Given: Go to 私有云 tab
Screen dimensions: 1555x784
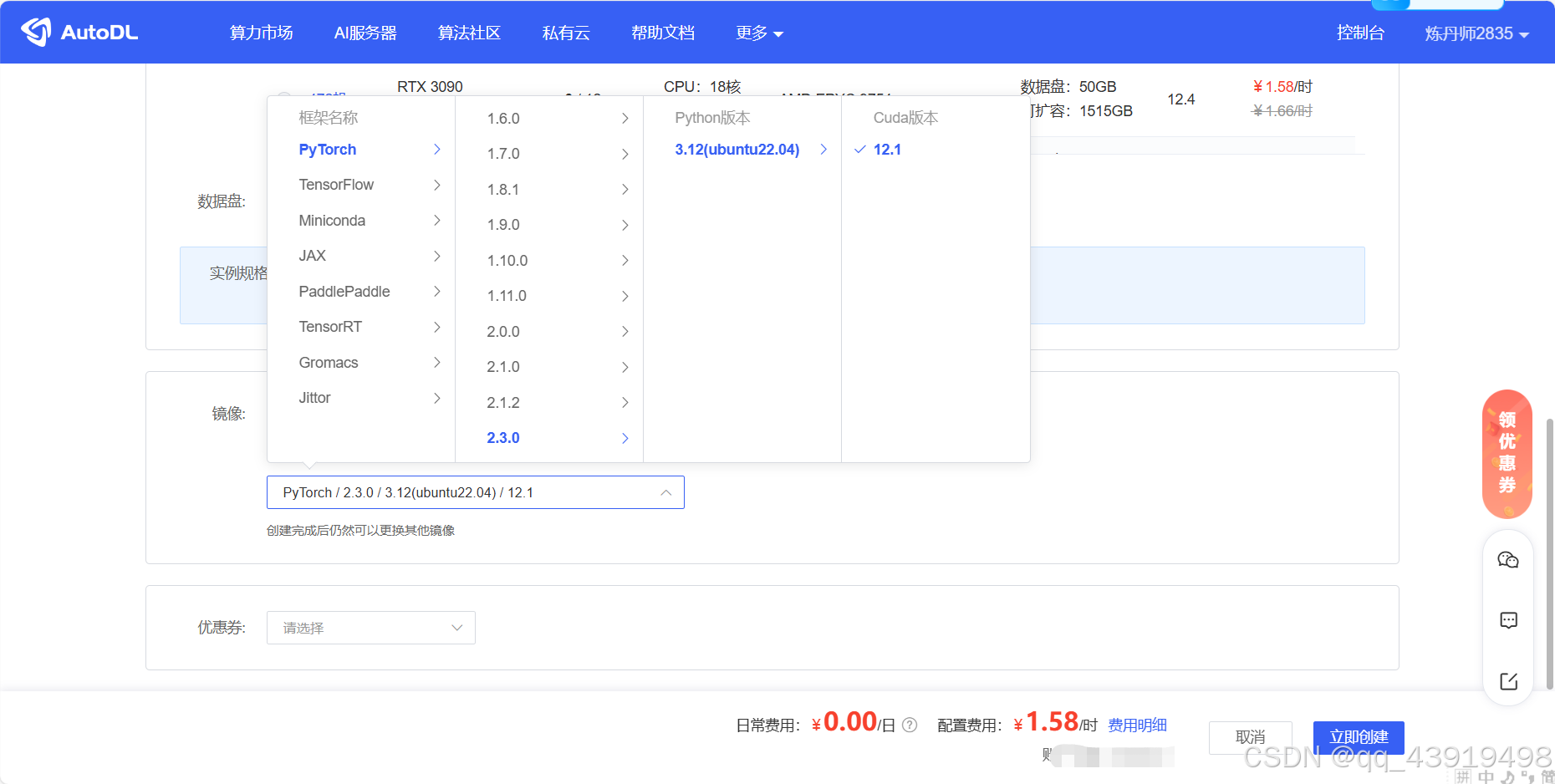Looking at the screenshot, I should [566, 33].
